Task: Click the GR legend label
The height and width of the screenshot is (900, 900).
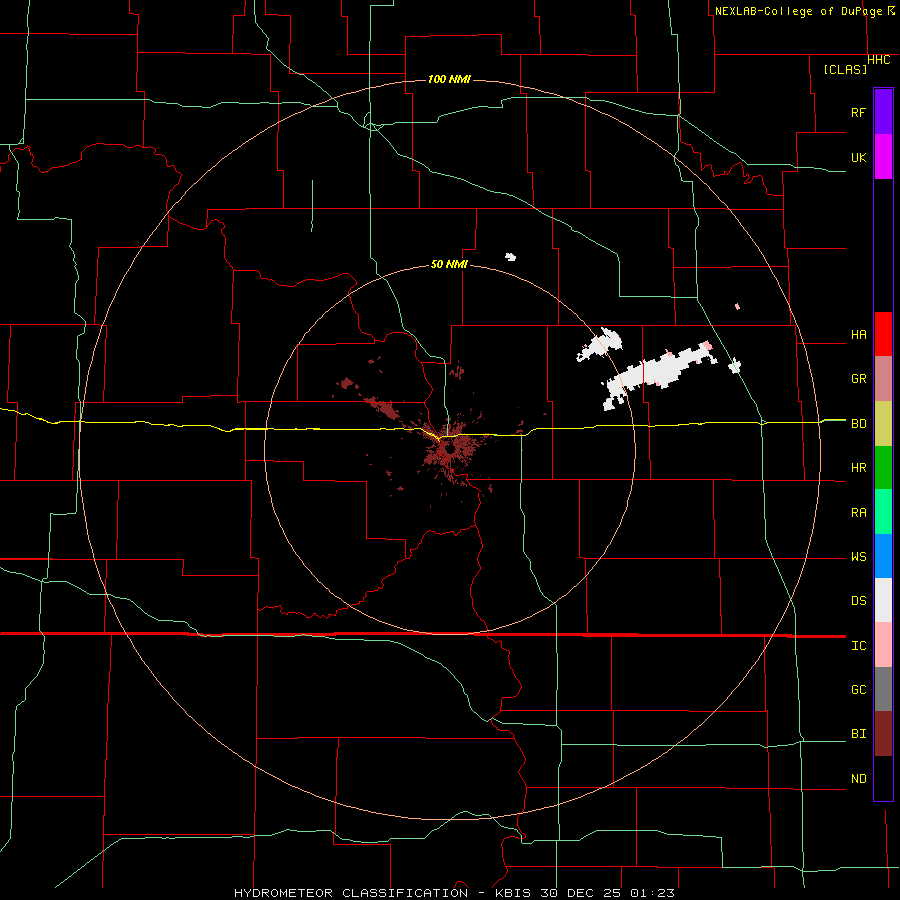Action: click(858, 379)
